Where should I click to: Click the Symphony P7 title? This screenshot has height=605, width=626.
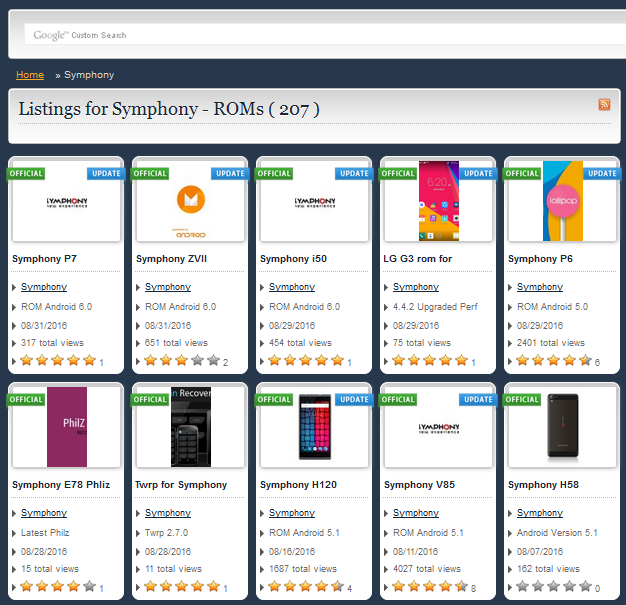[44, 259]
